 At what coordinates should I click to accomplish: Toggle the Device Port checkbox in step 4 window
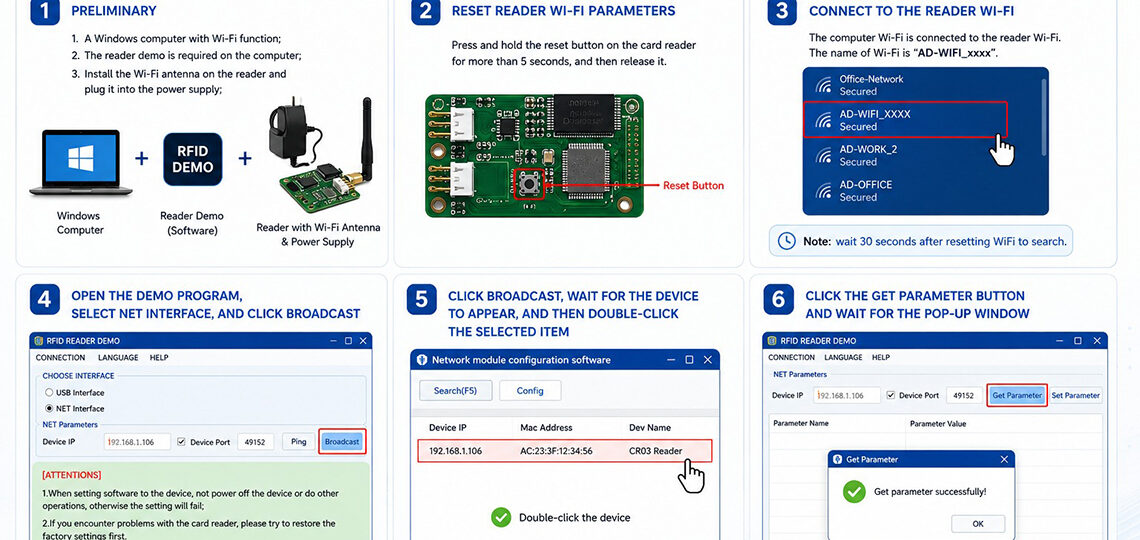182,441
